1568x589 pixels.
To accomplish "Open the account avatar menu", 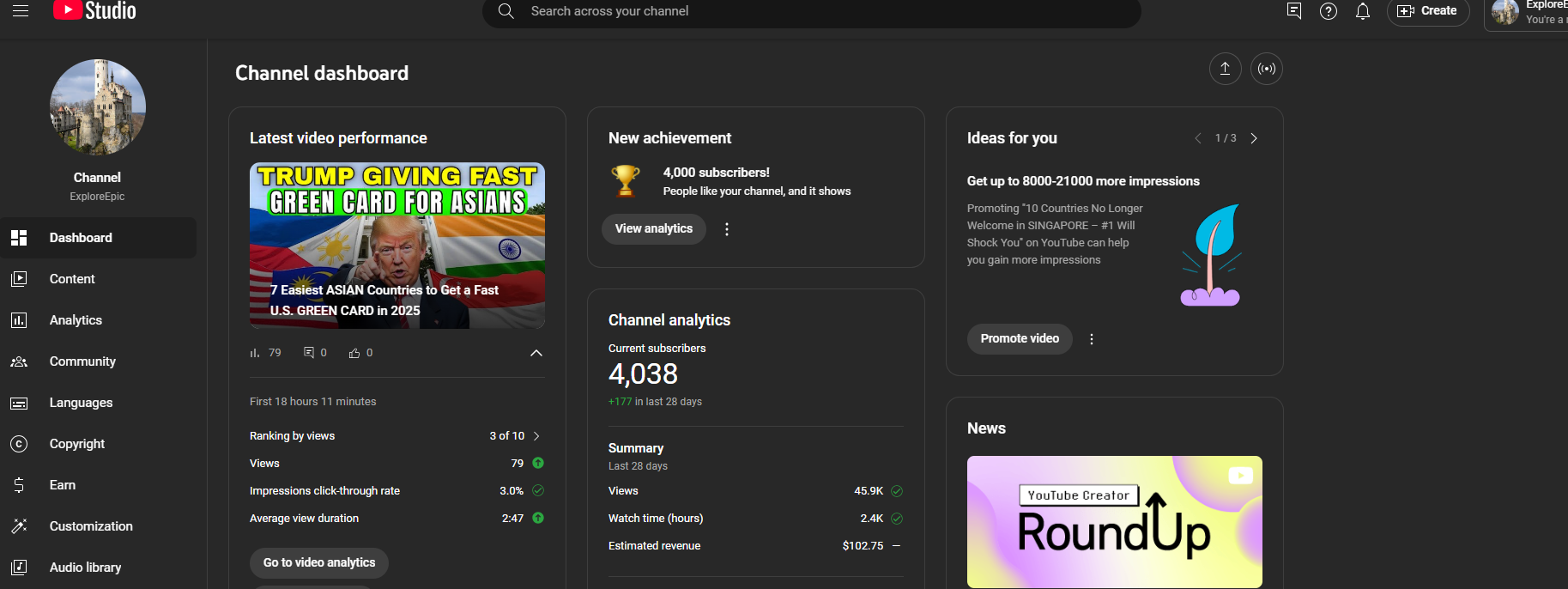I will click(x=1505, y=12).
